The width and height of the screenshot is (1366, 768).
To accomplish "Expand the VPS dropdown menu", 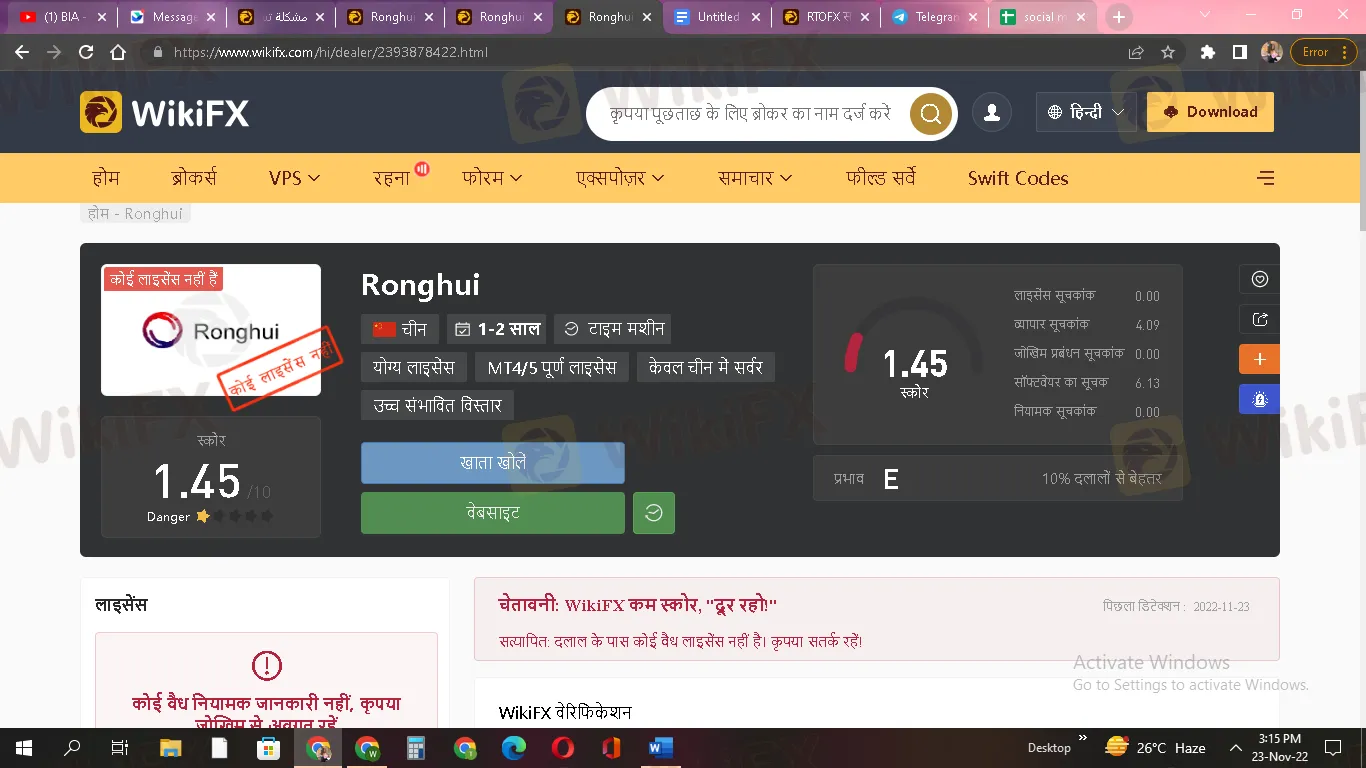I will pos(294,178).
